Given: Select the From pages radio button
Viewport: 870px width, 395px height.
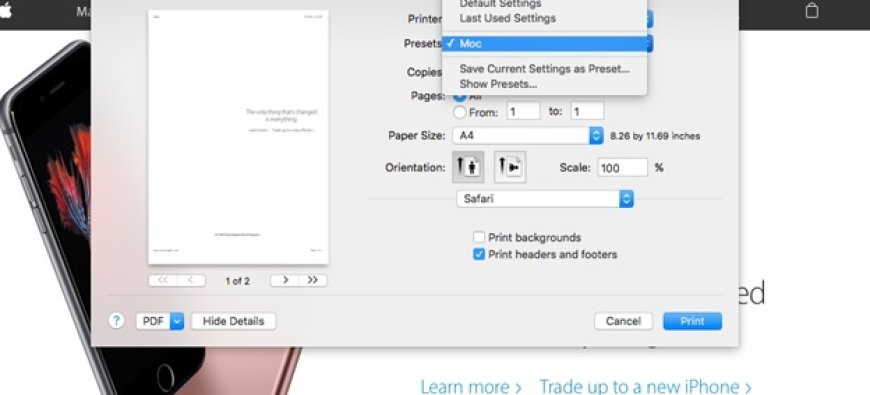Looking at the screenshot, I should [459, 113].
